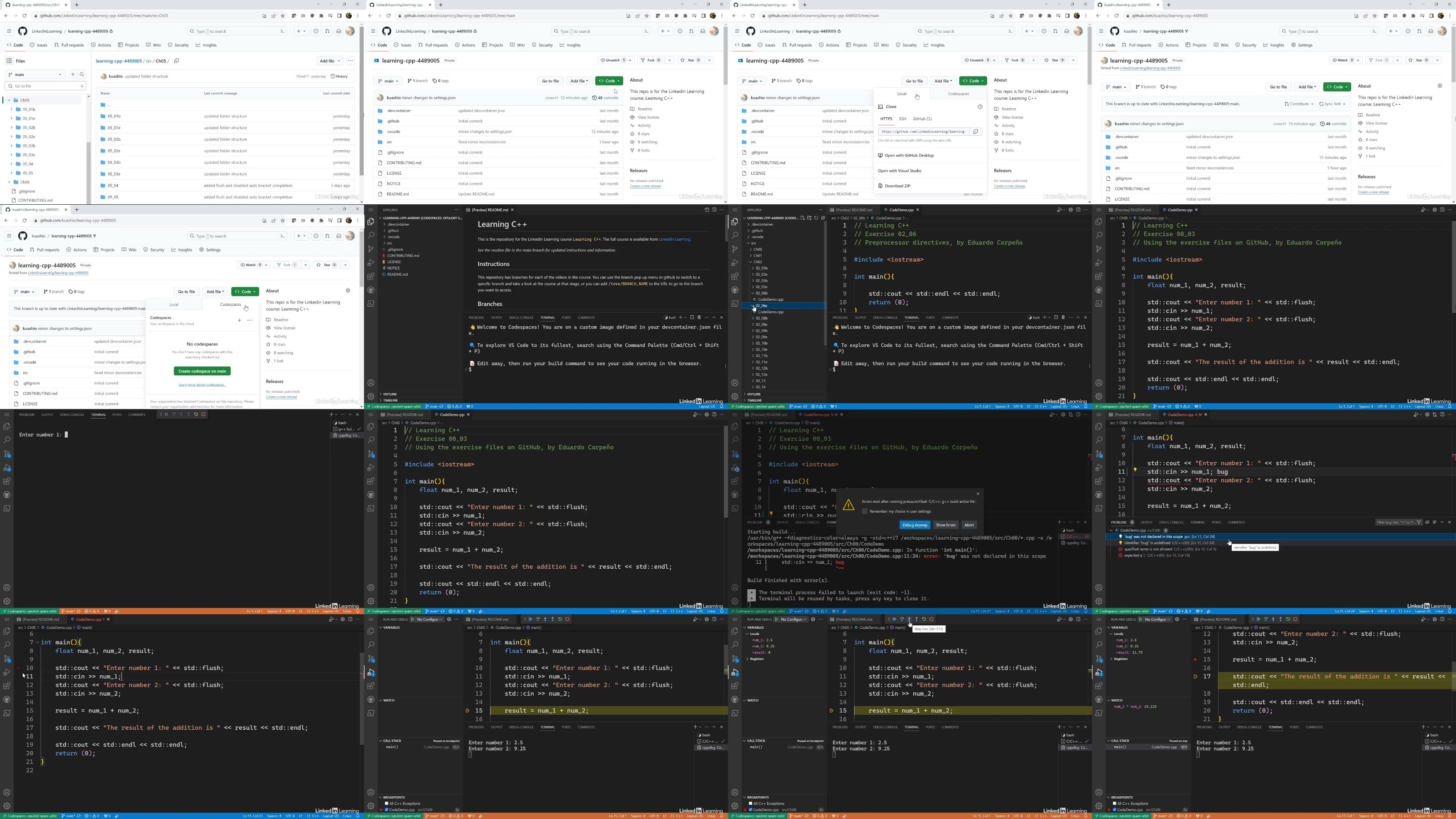Open Codespaces tab beside Local in Clone popup

point(959,94)
